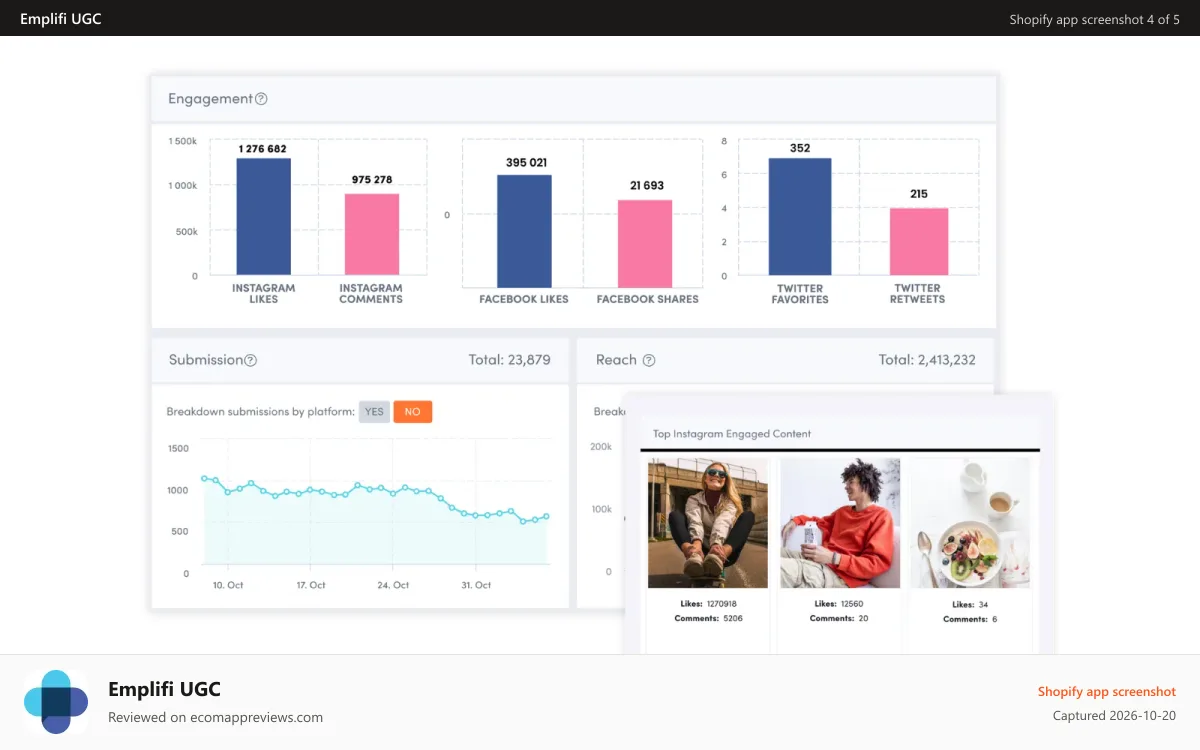
Task: Open the breakfast bowl photo thumbnail
Action: tap(970, 523)
